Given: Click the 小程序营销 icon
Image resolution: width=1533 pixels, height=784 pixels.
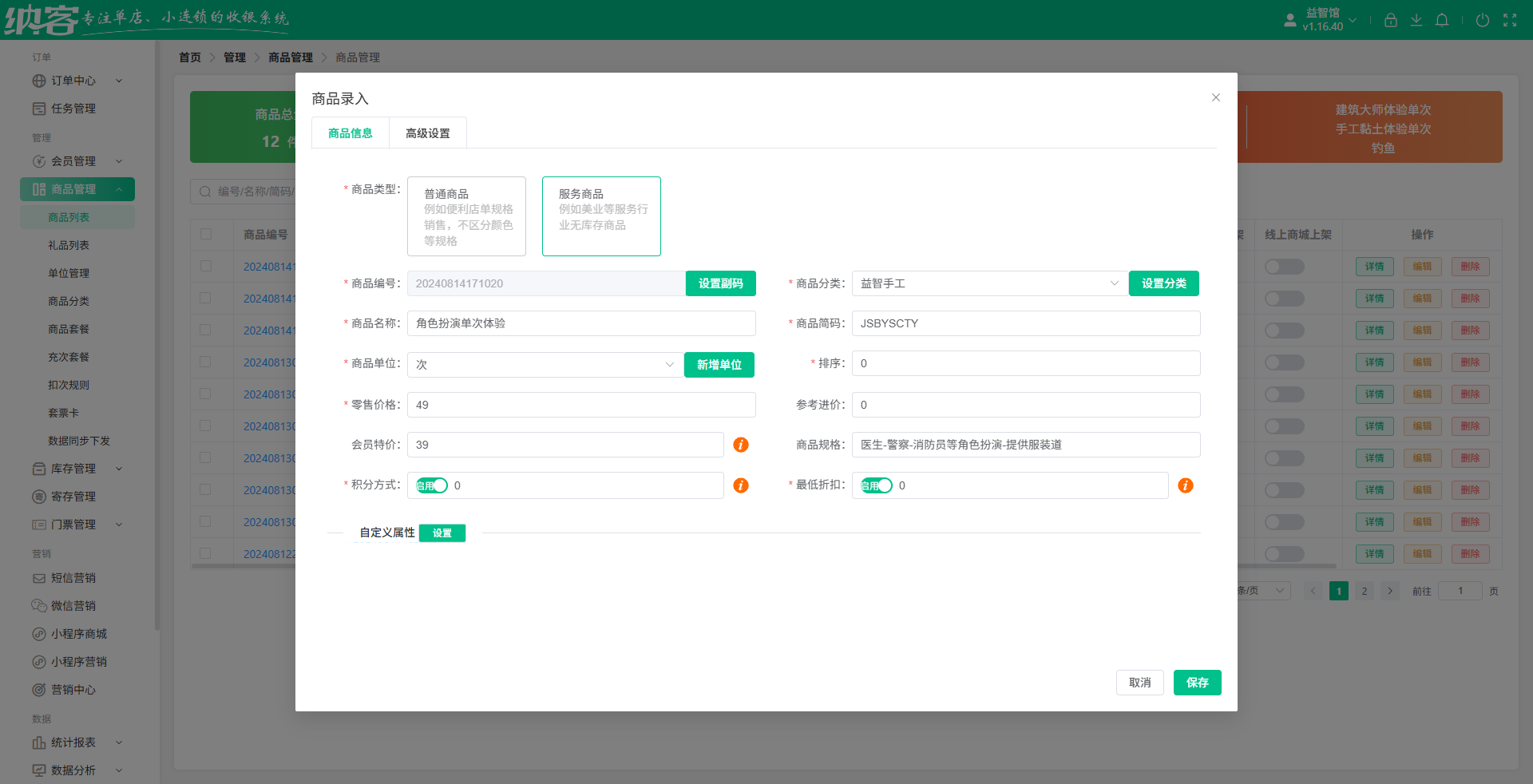Looking at the screenshot, I should click(x=39, y=662).
